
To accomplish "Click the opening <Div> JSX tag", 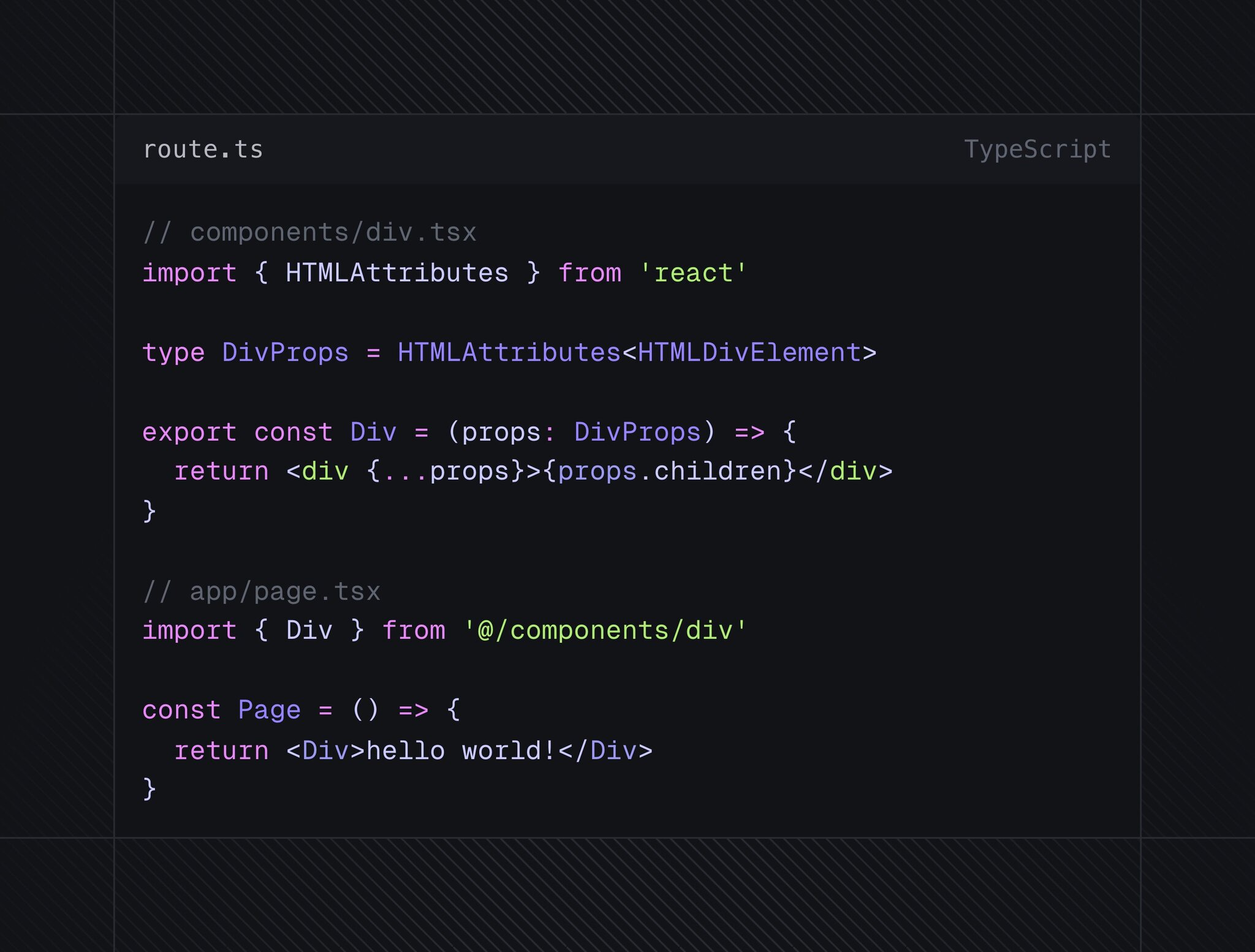I will 325,751.
